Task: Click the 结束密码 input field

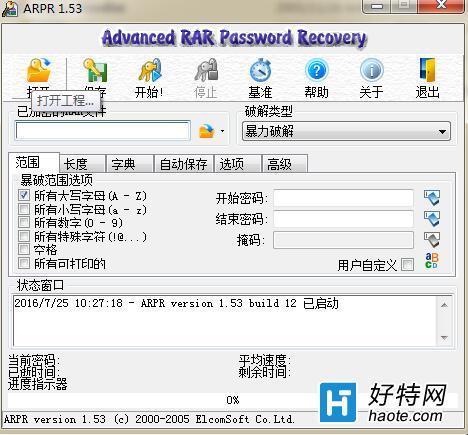Action: click(x=344, y=219)
